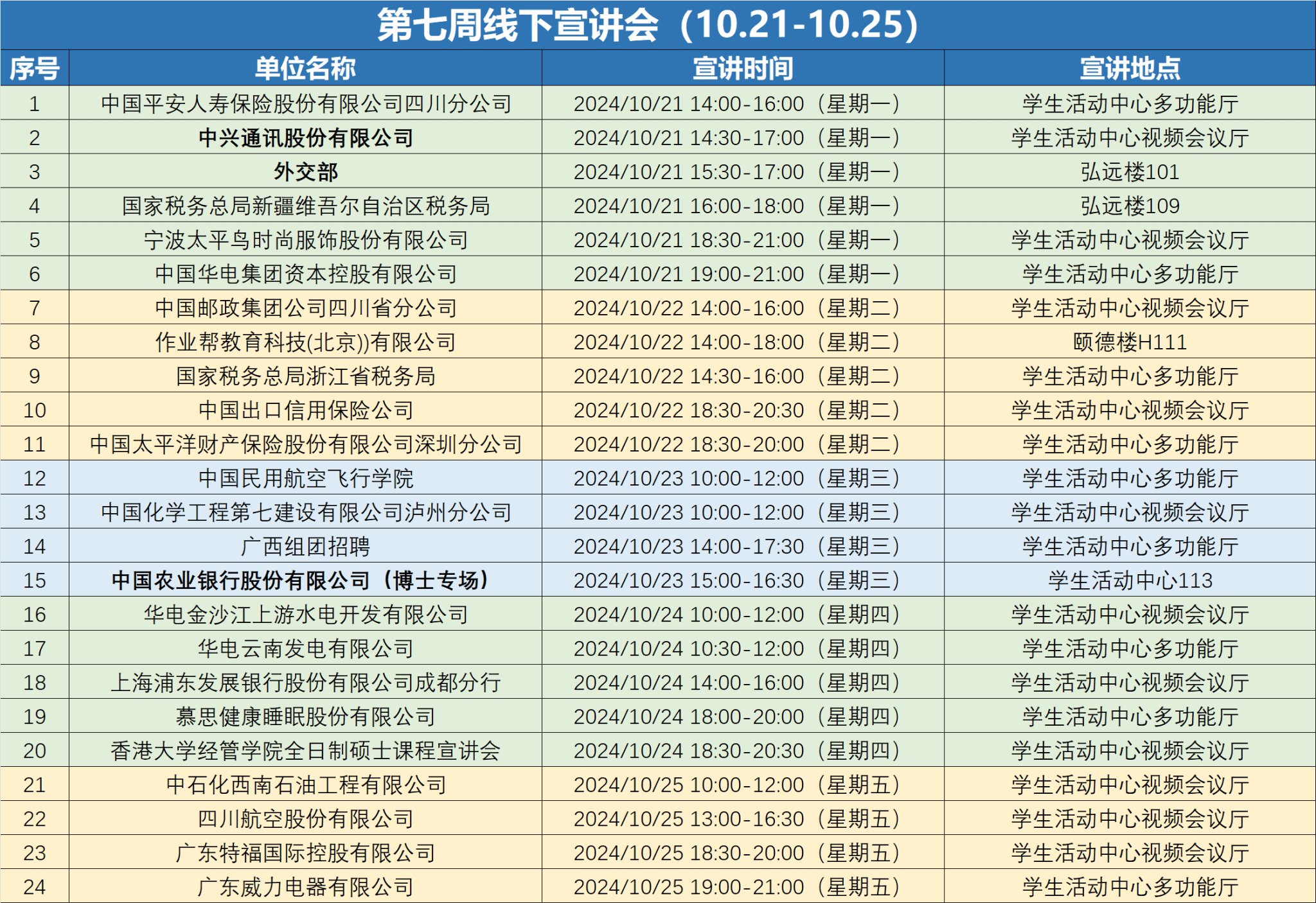Select 中国化学工程第七建设有限公司泸州分公司
This screenshot has width=1316, height=903.
(306, 512)
